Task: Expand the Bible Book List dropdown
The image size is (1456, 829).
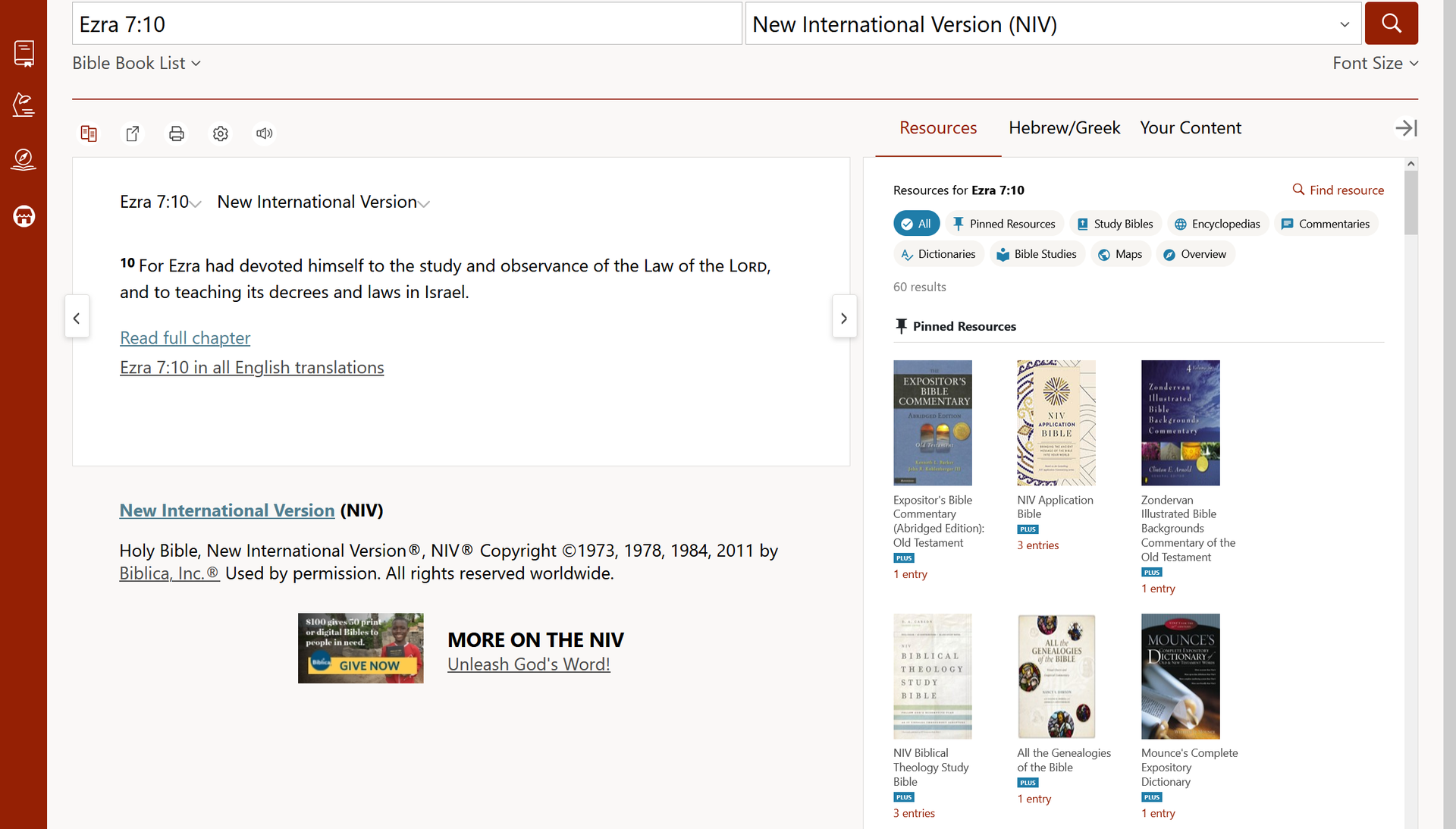Action: coord(136,64)
